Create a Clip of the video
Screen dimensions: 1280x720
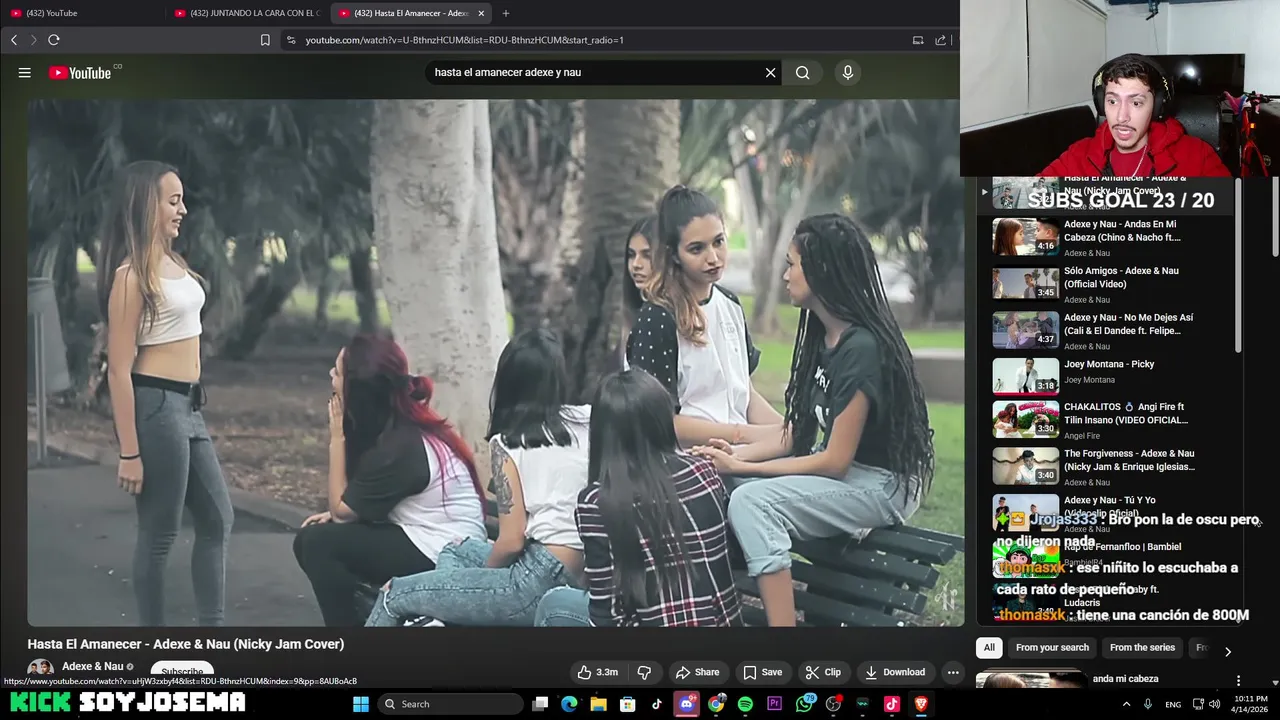823,672
